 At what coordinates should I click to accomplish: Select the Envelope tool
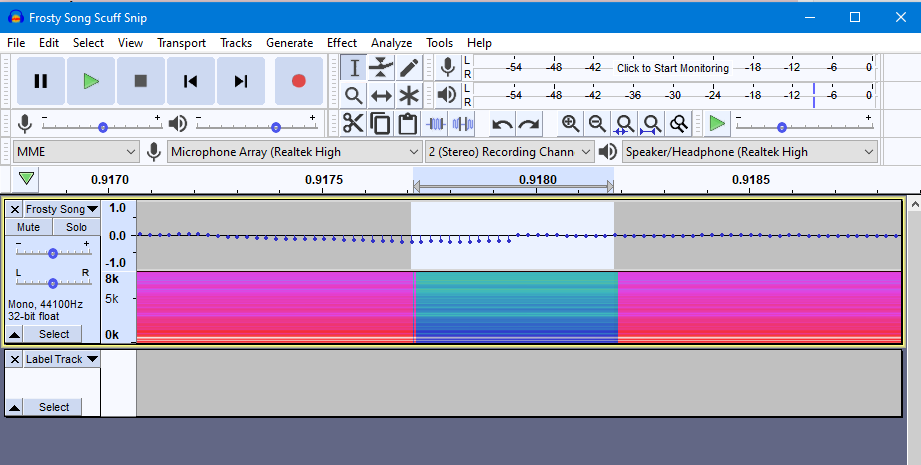click(x=381, y=68)
